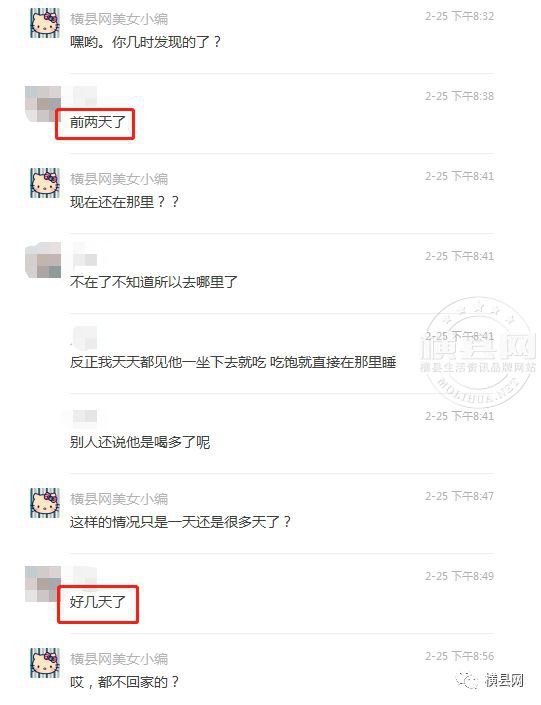Screen dimensions: 541x705
Task: Click 横县网 label at bottom right
Action: [504, 680]
